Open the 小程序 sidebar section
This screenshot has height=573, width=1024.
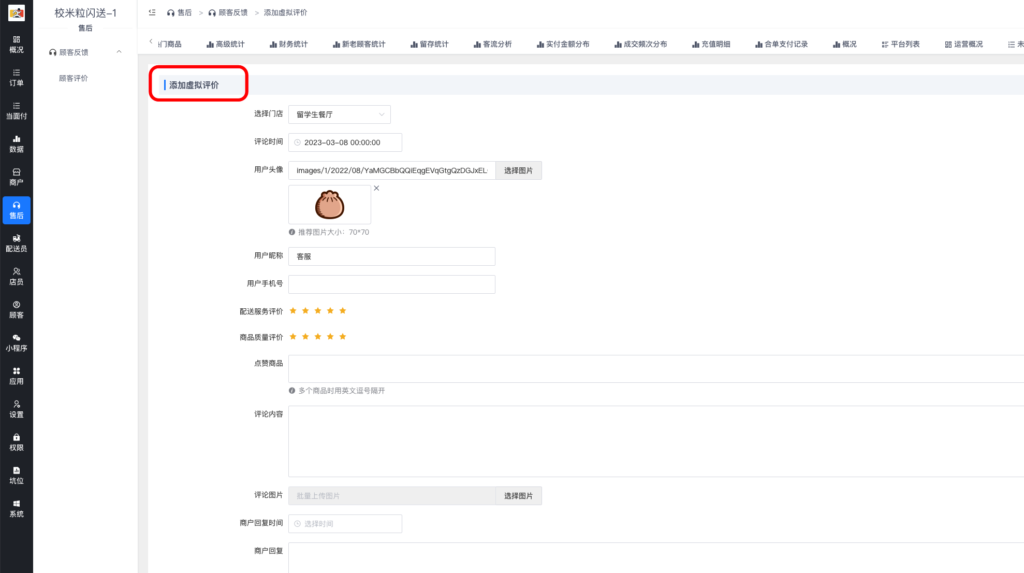point(16,343)
